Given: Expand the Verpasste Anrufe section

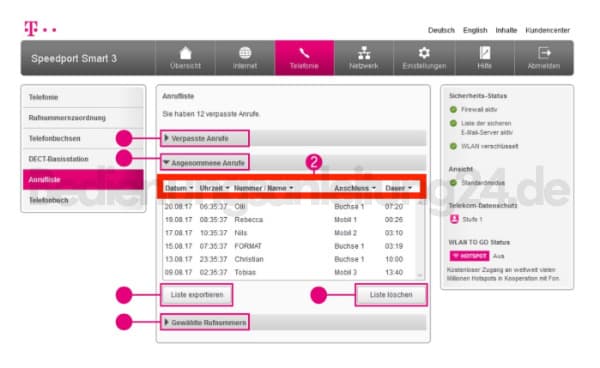Looking at the screenshot, I should (x=205, y=138).
